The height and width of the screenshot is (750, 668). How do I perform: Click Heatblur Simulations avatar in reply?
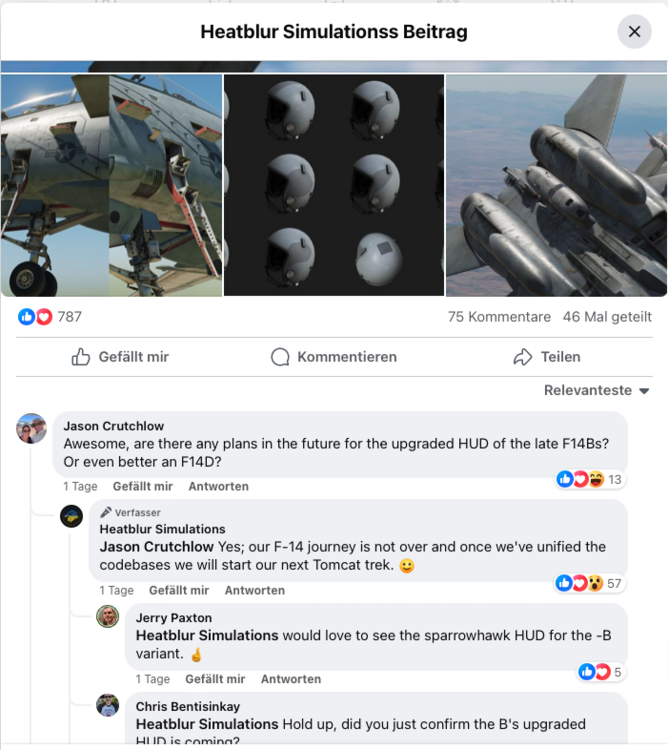71,516
